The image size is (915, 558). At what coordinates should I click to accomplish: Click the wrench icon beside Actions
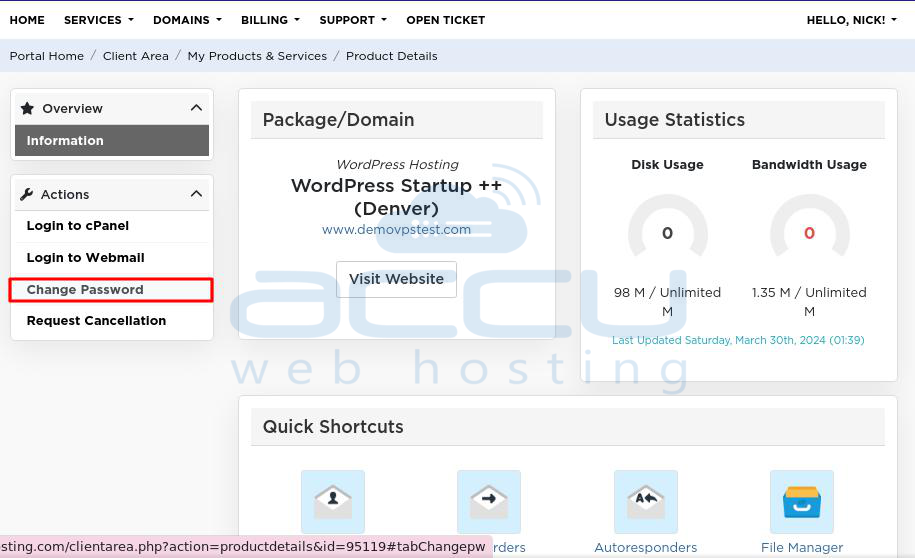26,194
